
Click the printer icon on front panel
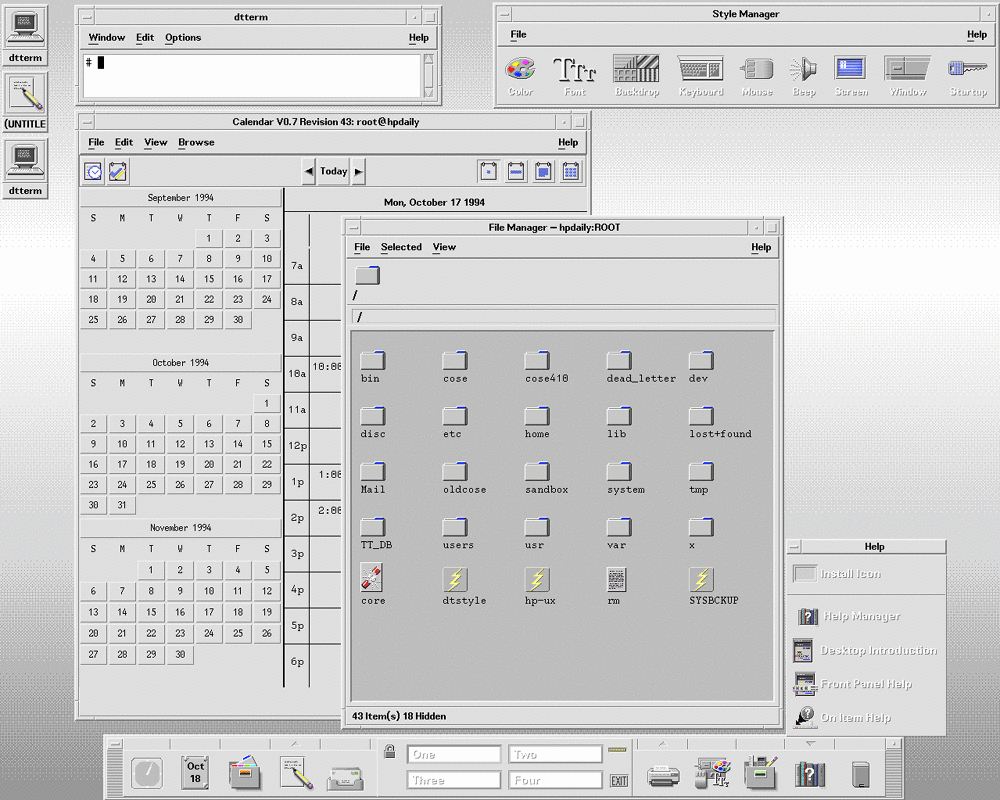pyautogui.click(x=663, y=776)
